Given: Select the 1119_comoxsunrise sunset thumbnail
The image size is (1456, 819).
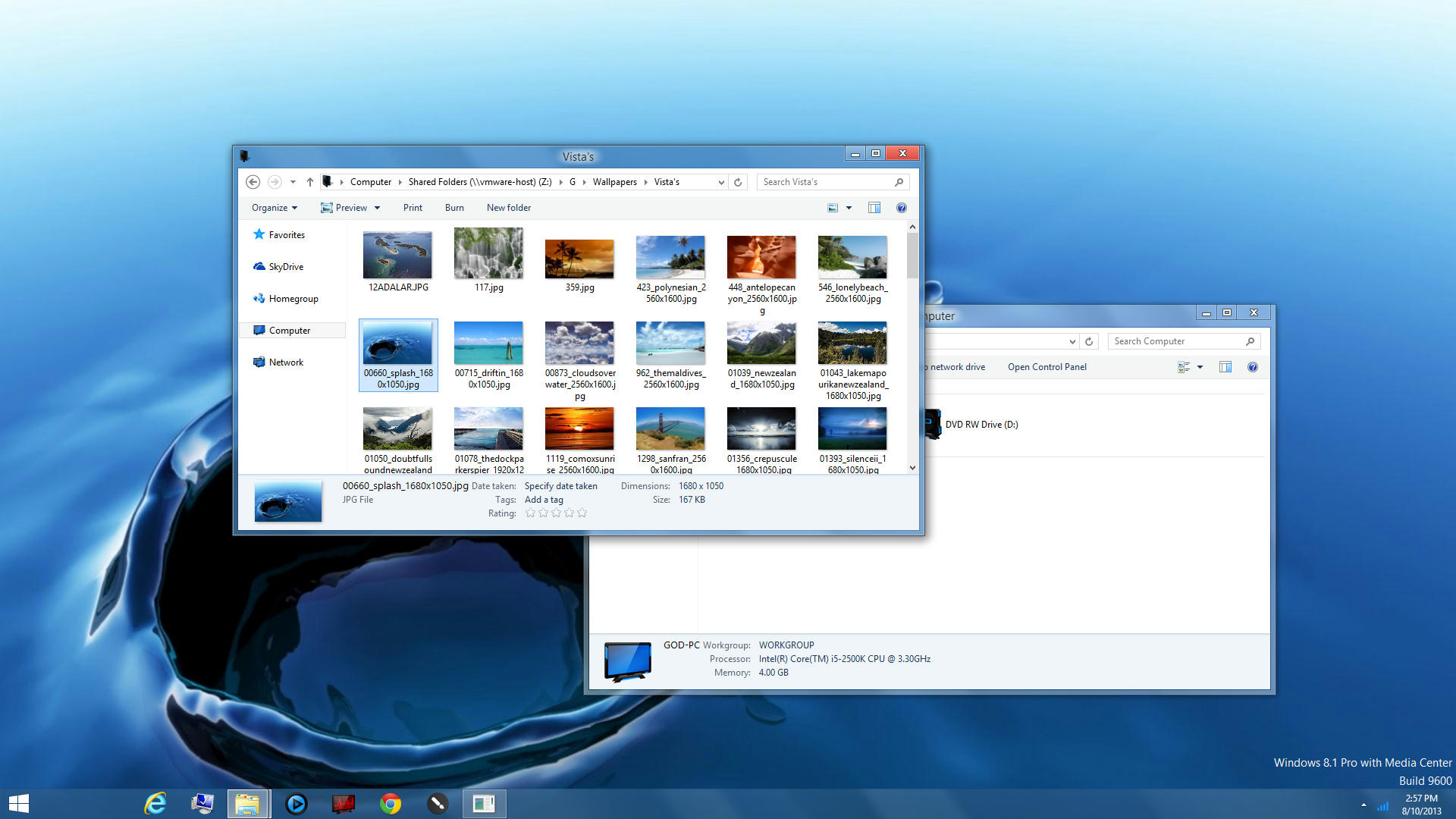Looking at the screenshot, I should [579, 429].
